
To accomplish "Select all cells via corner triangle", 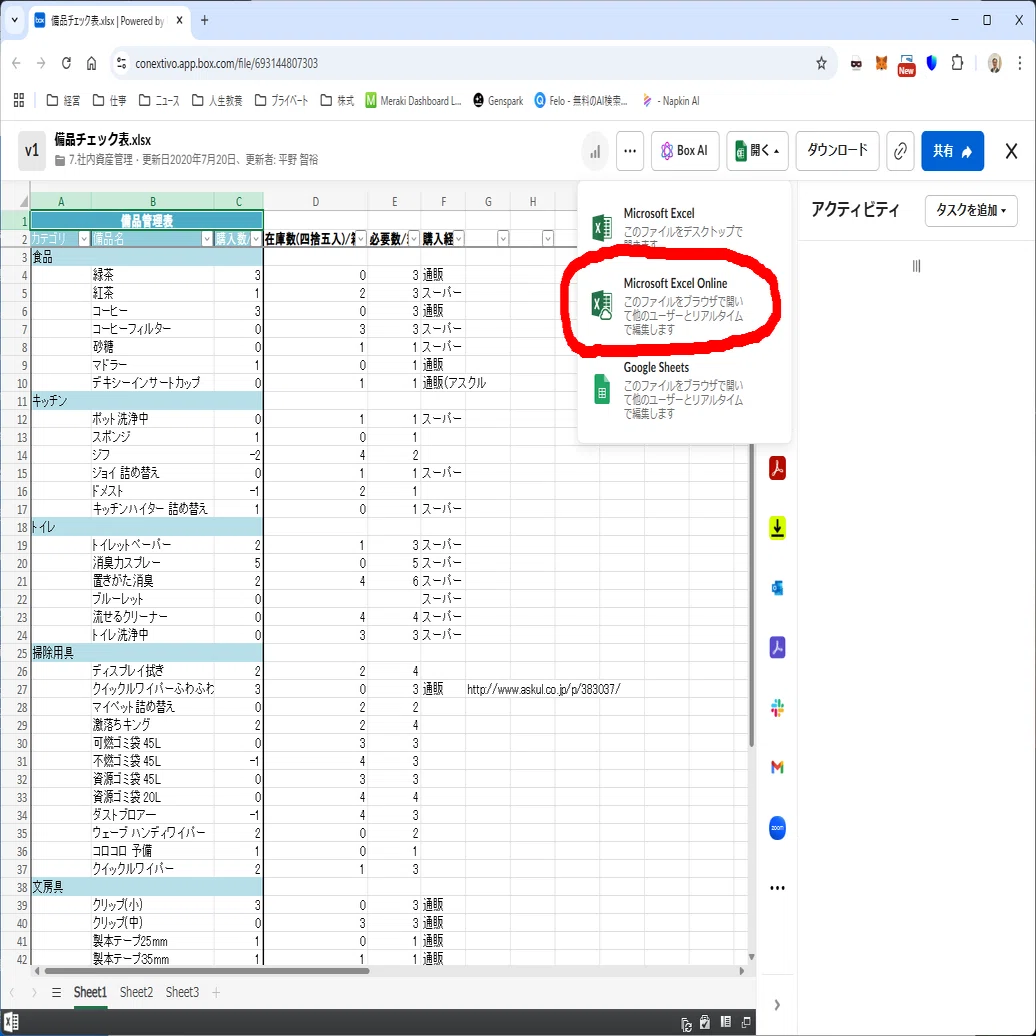I will click(x=24, y=202).
